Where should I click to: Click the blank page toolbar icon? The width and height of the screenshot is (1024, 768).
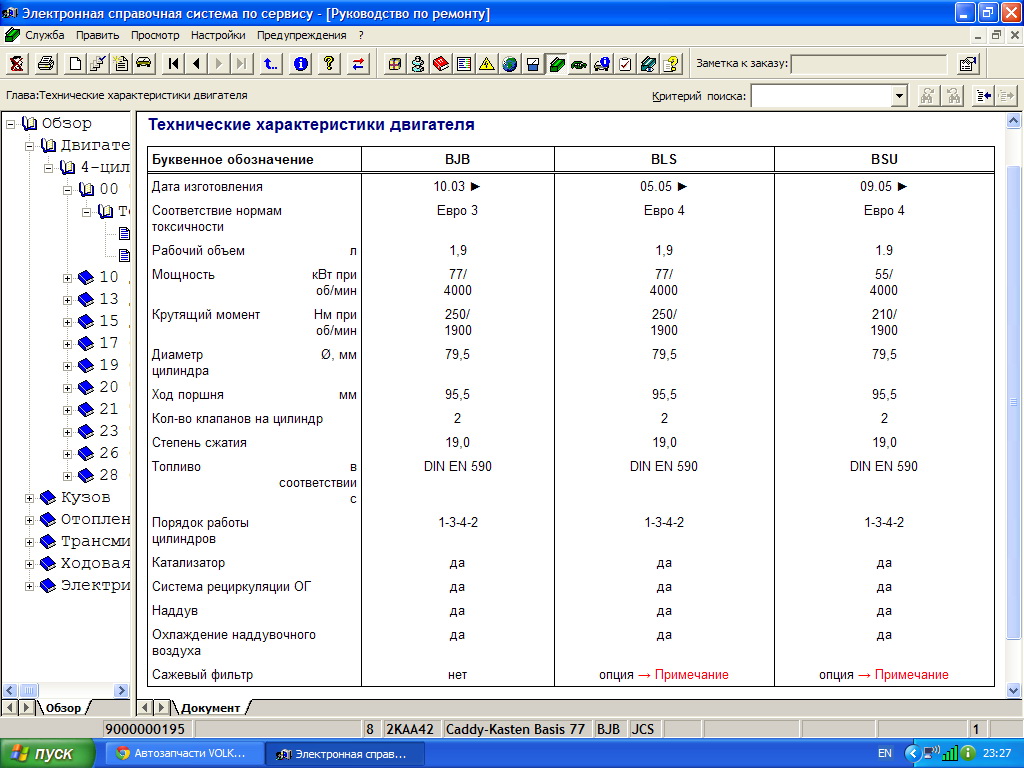tap(75, 63)
